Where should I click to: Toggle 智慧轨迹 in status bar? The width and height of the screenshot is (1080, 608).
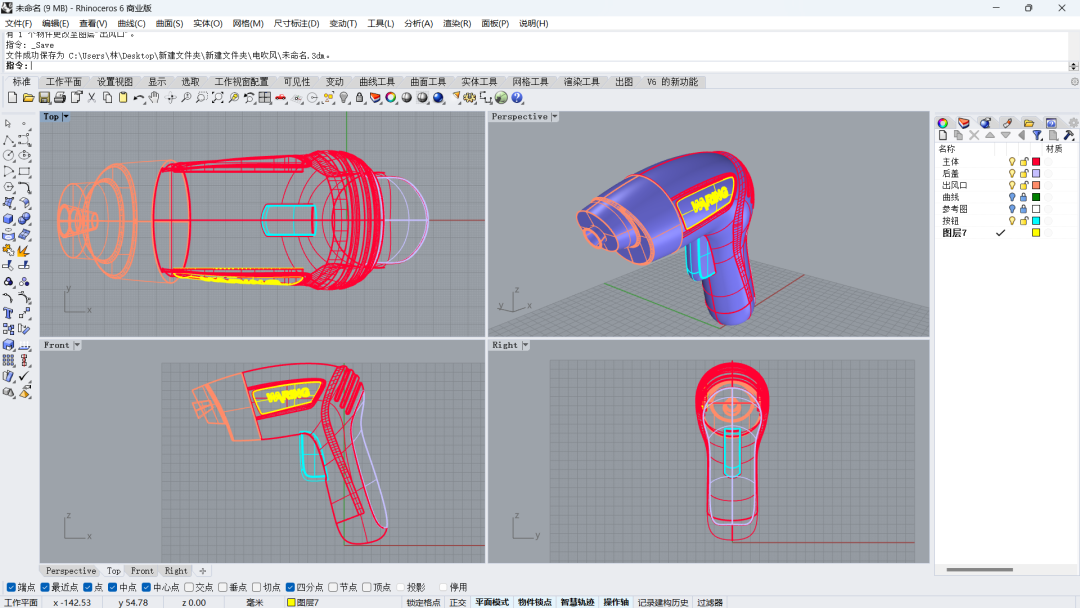(577, 602)
